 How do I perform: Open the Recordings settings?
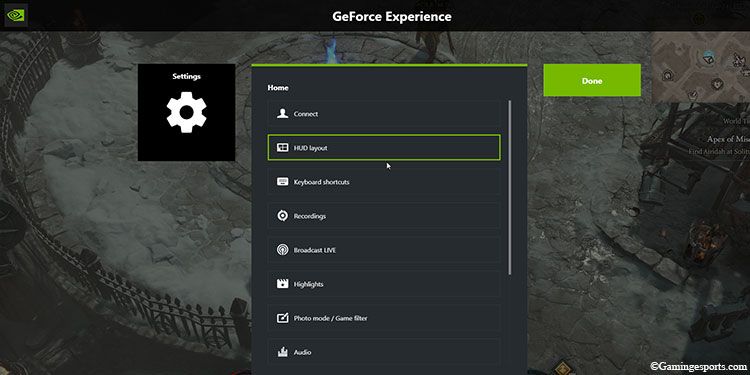[x=384, y=216]
